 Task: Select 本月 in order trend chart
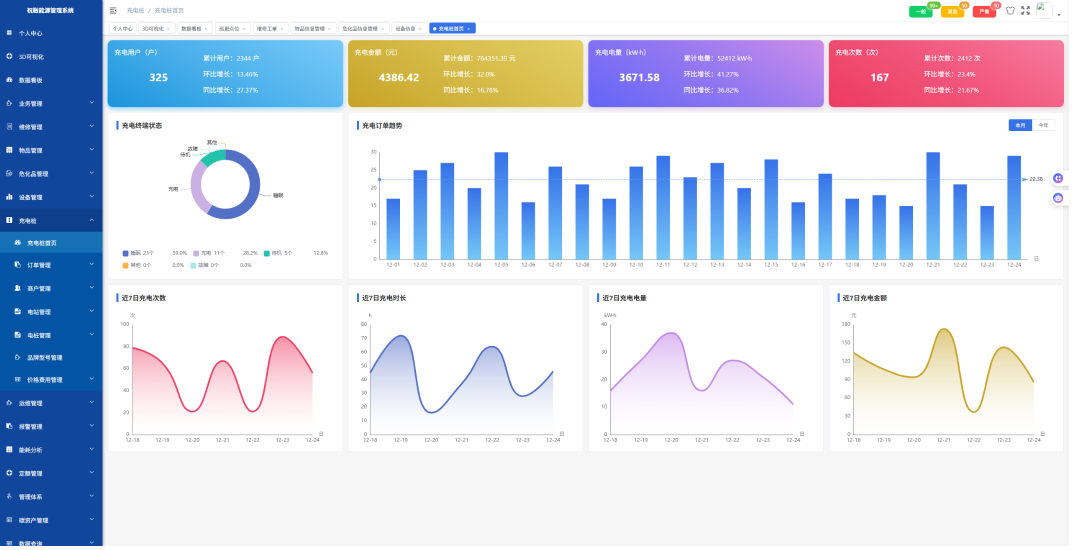pos(1020,125)
